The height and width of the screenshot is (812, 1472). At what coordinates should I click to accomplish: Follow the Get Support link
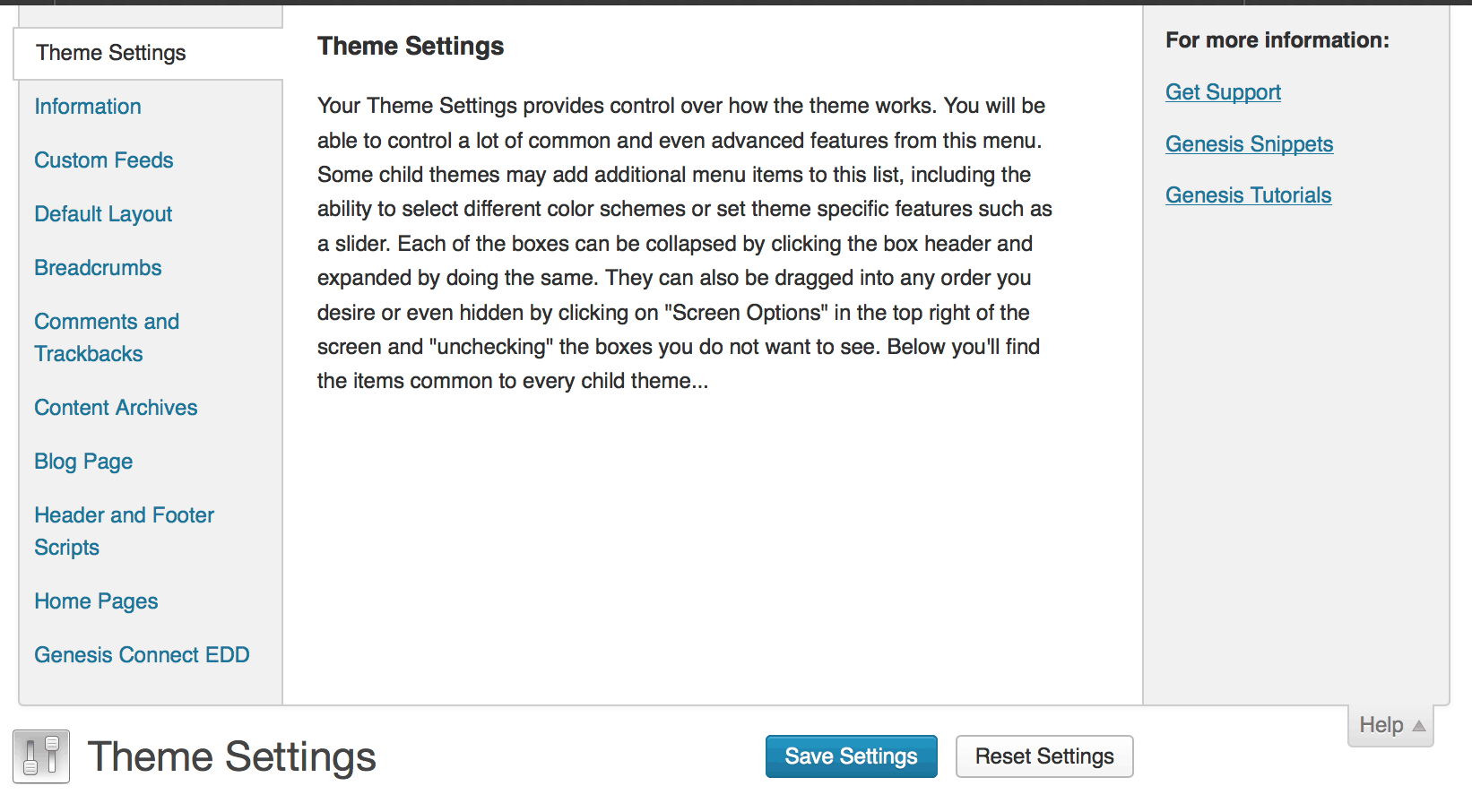(1223, 92)
